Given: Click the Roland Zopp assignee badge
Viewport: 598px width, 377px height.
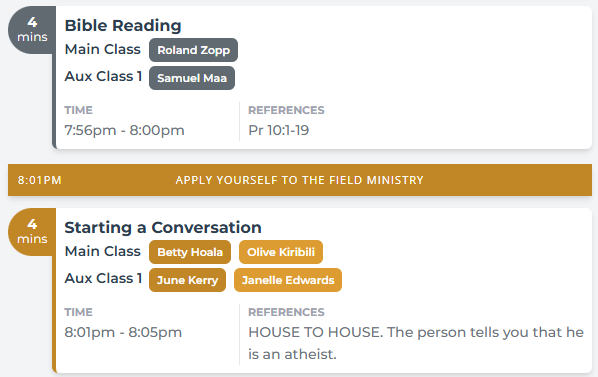Looking at the screenshot, I should (x=193, y=50).
